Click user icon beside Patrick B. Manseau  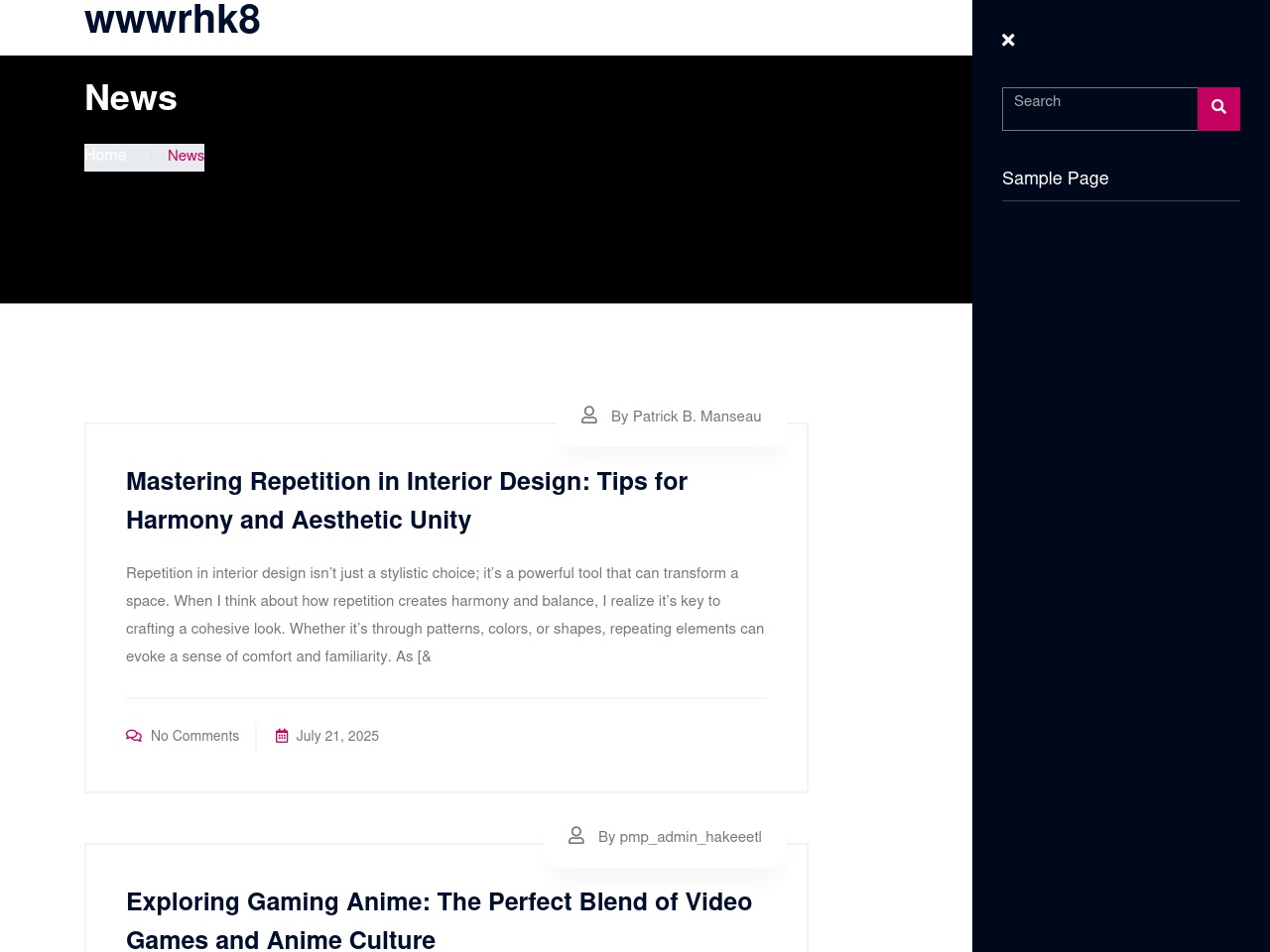[x=589, y=416]
